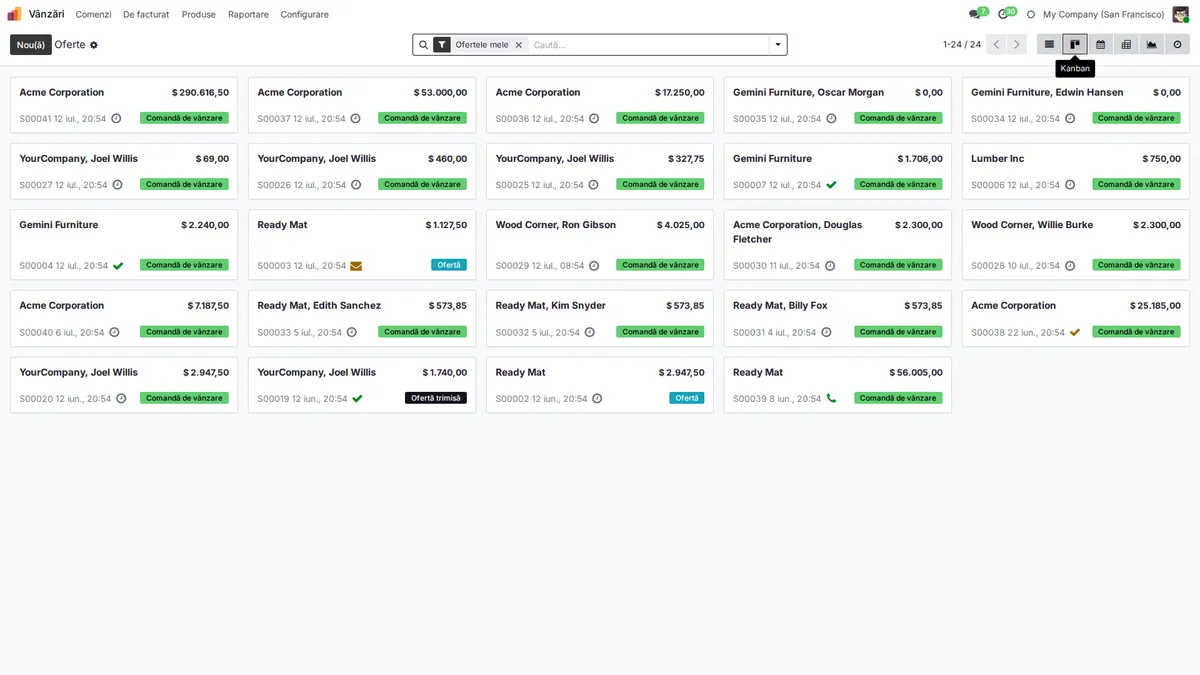
Task: Select the $ 56.005,00 amount on Ready Mat
Action: 916,373
